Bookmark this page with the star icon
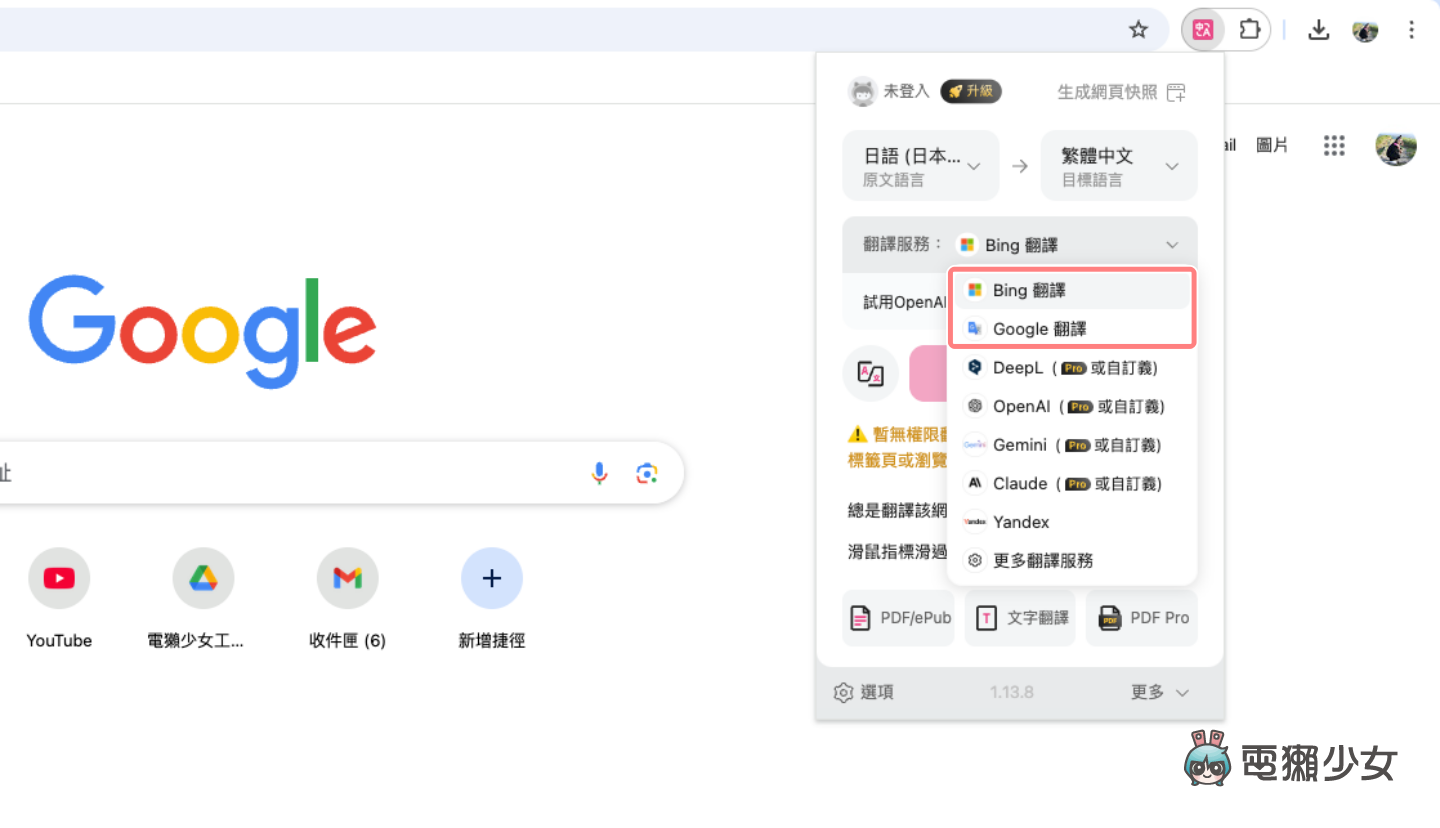This screenshot has width=1440, height=828. click(x=1138, y=30)
